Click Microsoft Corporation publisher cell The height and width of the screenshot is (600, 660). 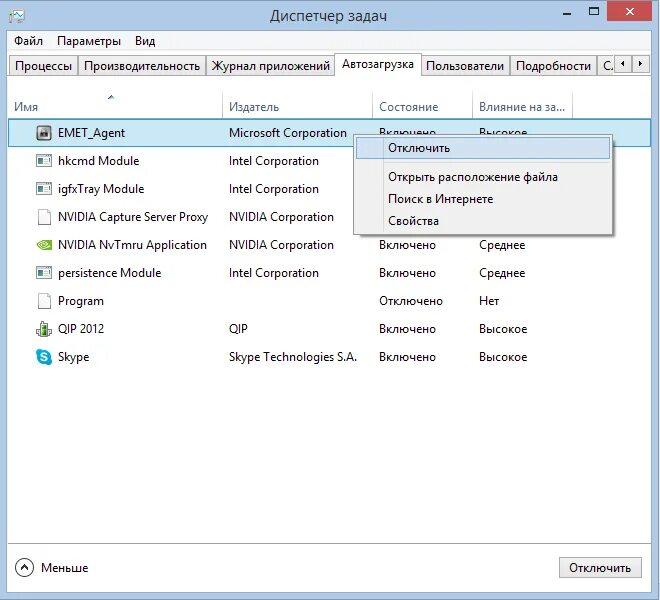tap(288, 133)
